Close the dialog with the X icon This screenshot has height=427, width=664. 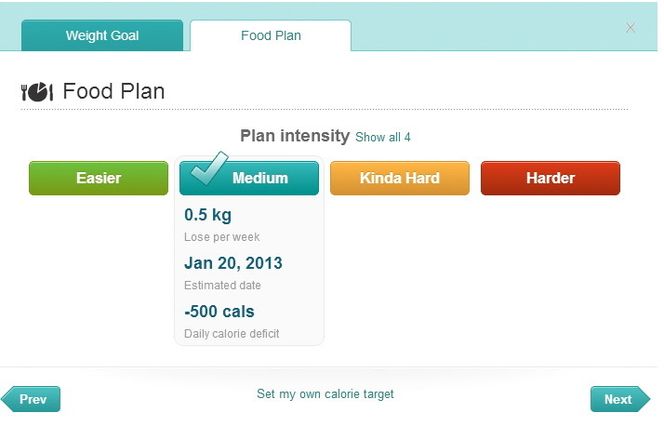[630, 28]
